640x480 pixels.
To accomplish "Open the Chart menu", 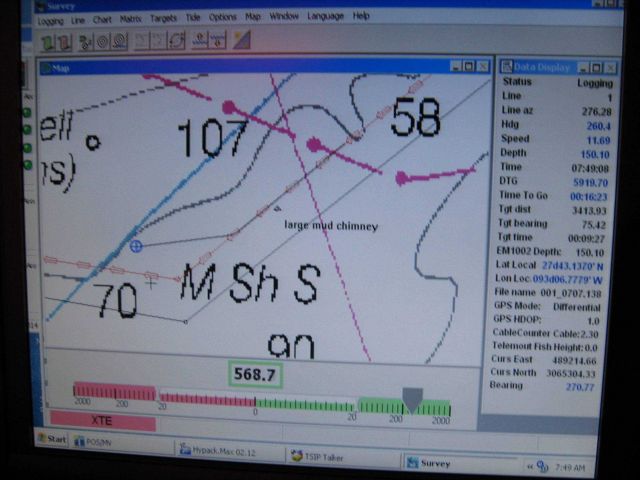I will point(102,20).
